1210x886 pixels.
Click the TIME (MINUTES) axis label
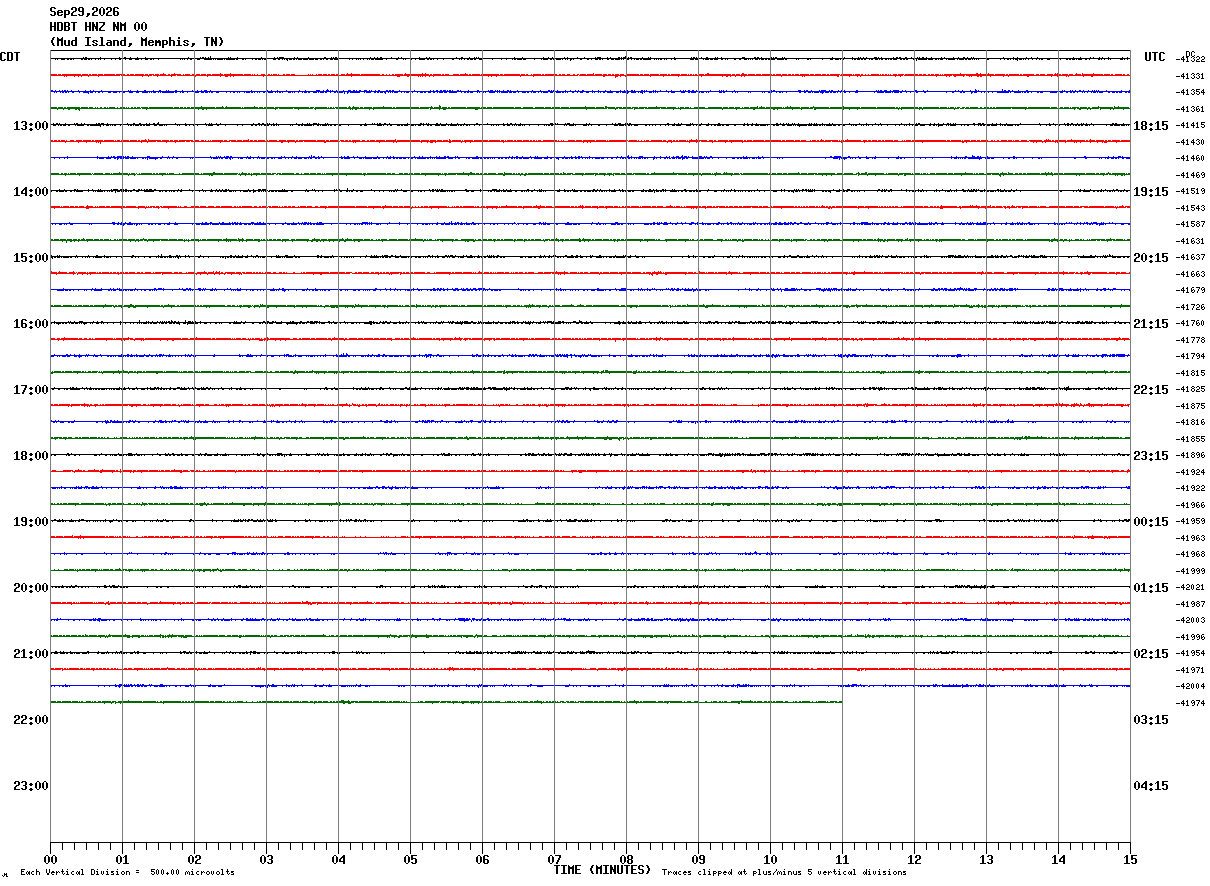click(602, 870)
